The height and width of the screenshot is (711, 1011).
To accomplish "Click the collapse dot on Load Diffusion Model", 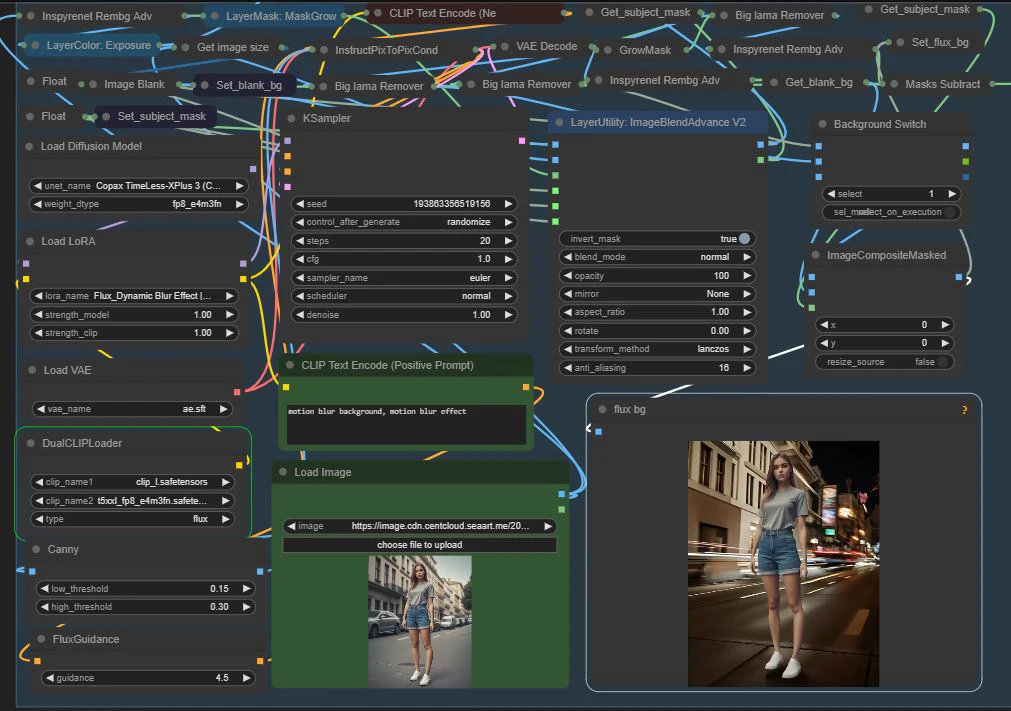I will click(x=29, y=147).
